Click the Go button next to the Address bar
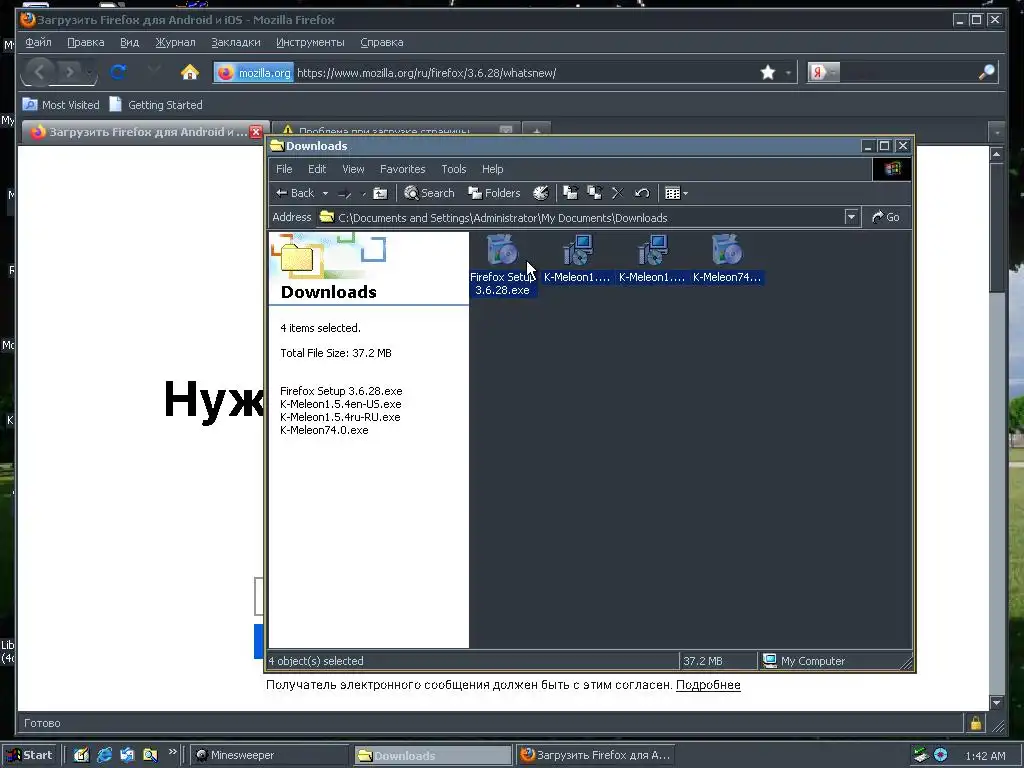This screenshot has width=1024, height=768. (x=886, y=217)
